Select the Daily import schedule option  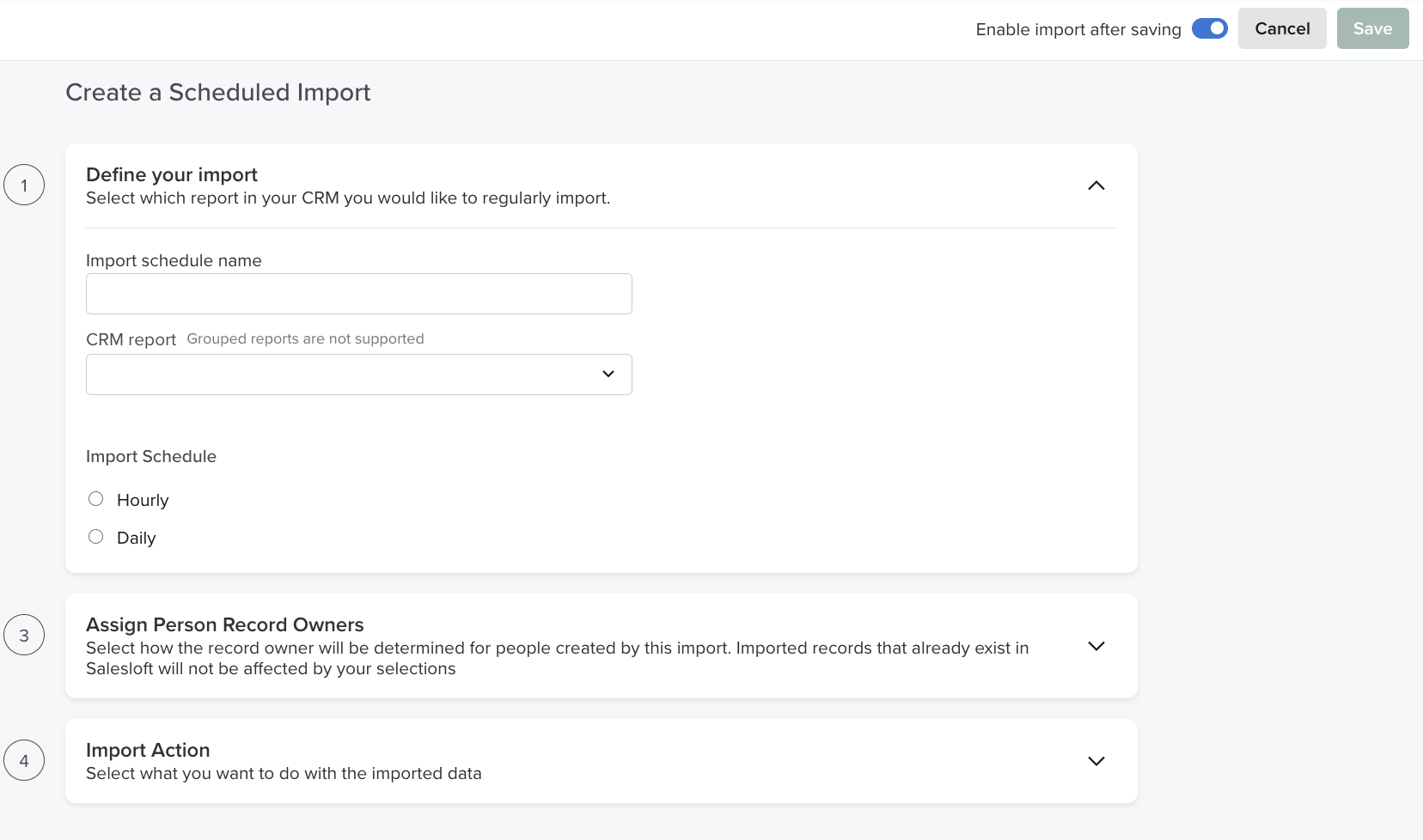click(95, 536)
